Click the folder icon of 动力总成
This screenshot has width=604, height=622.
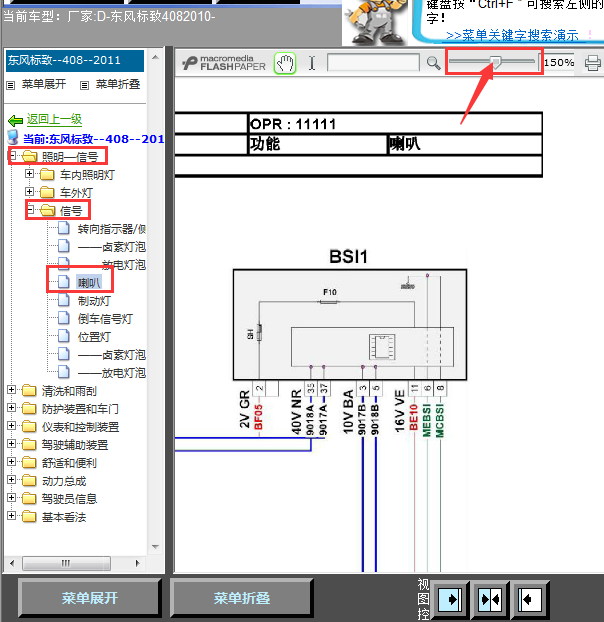coord(29,480)
